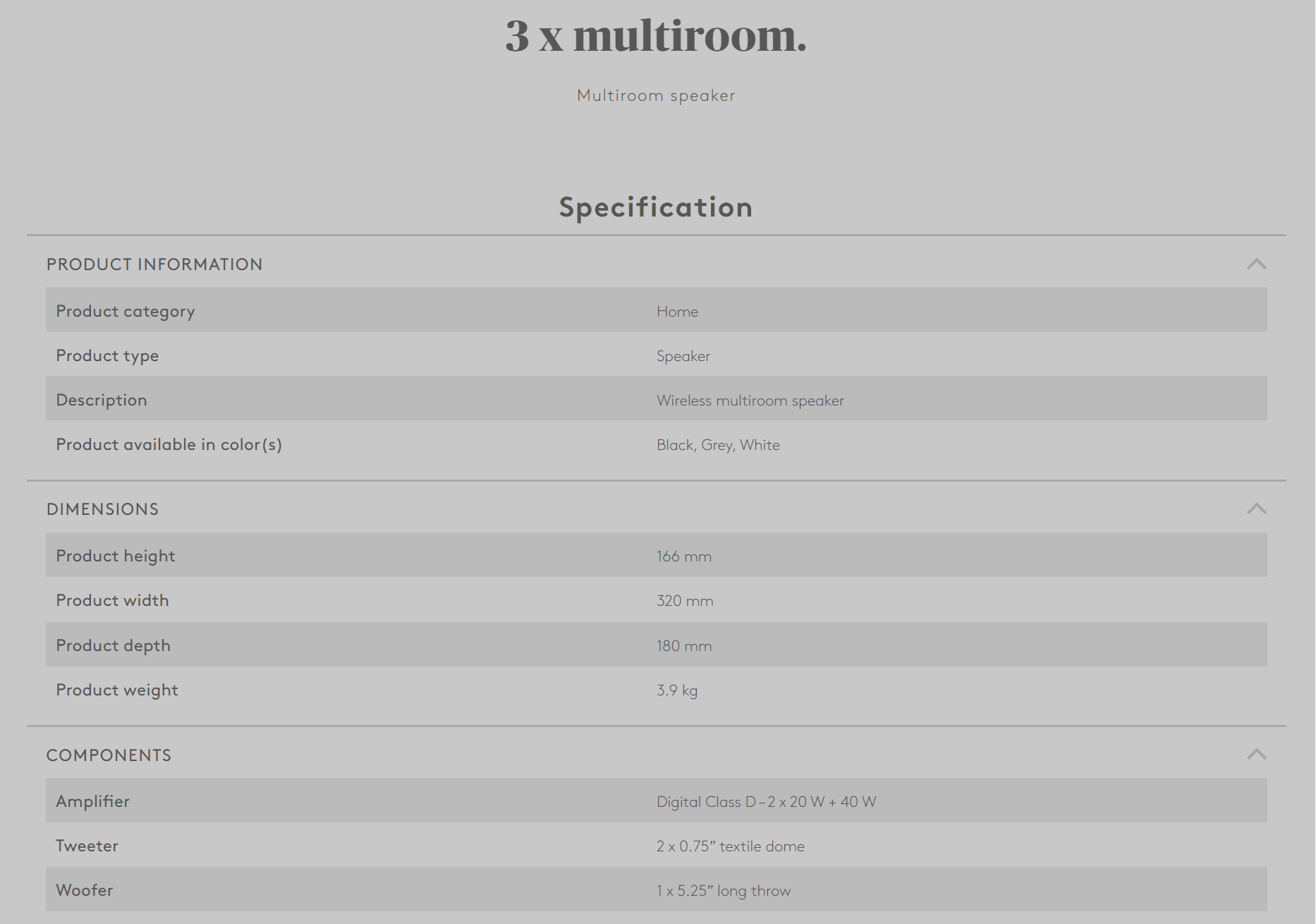
Task: Click the Product weight 3.9 kg value
Action: [x=677, y=691]
